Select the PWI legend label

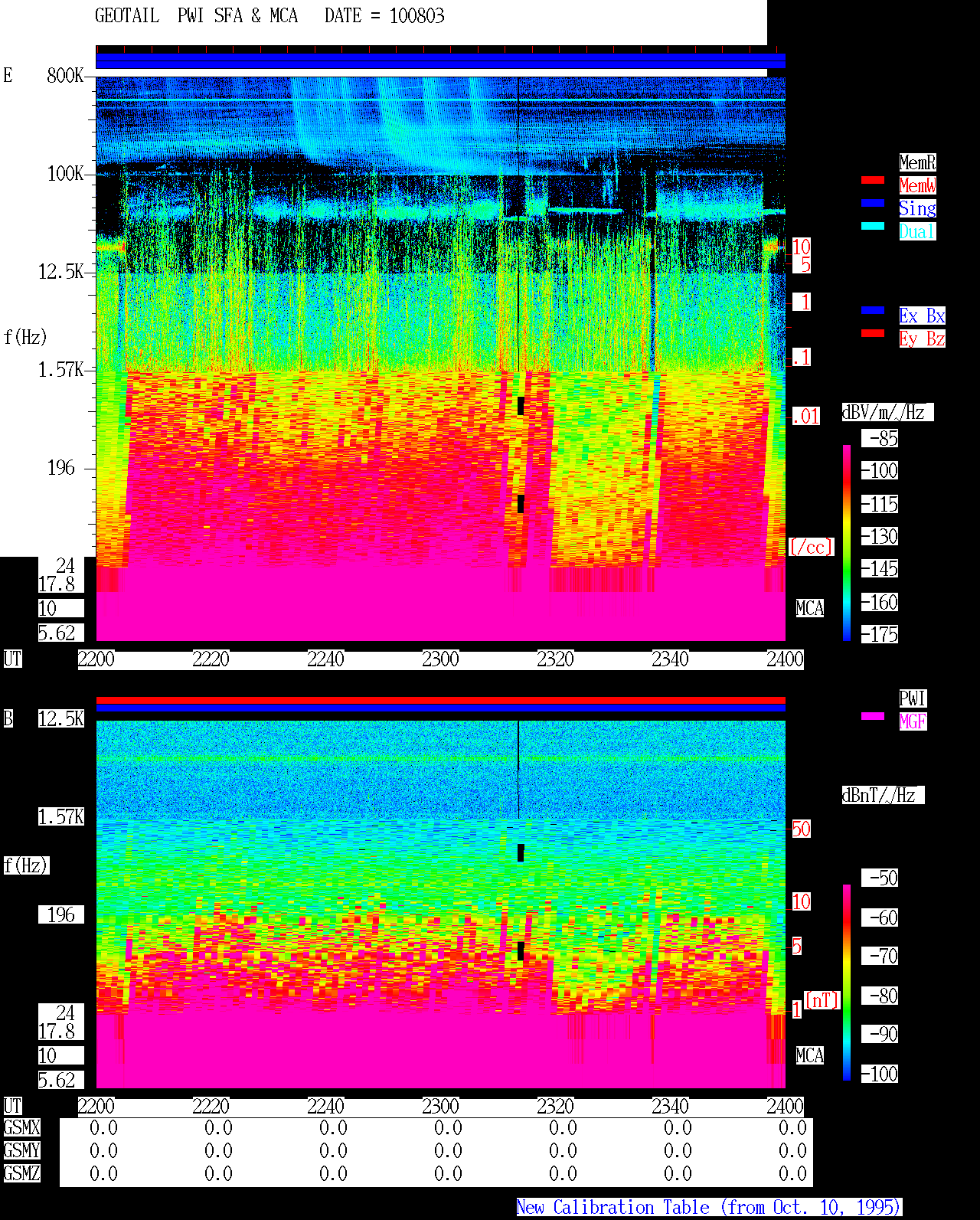click(x=913, y=698)
